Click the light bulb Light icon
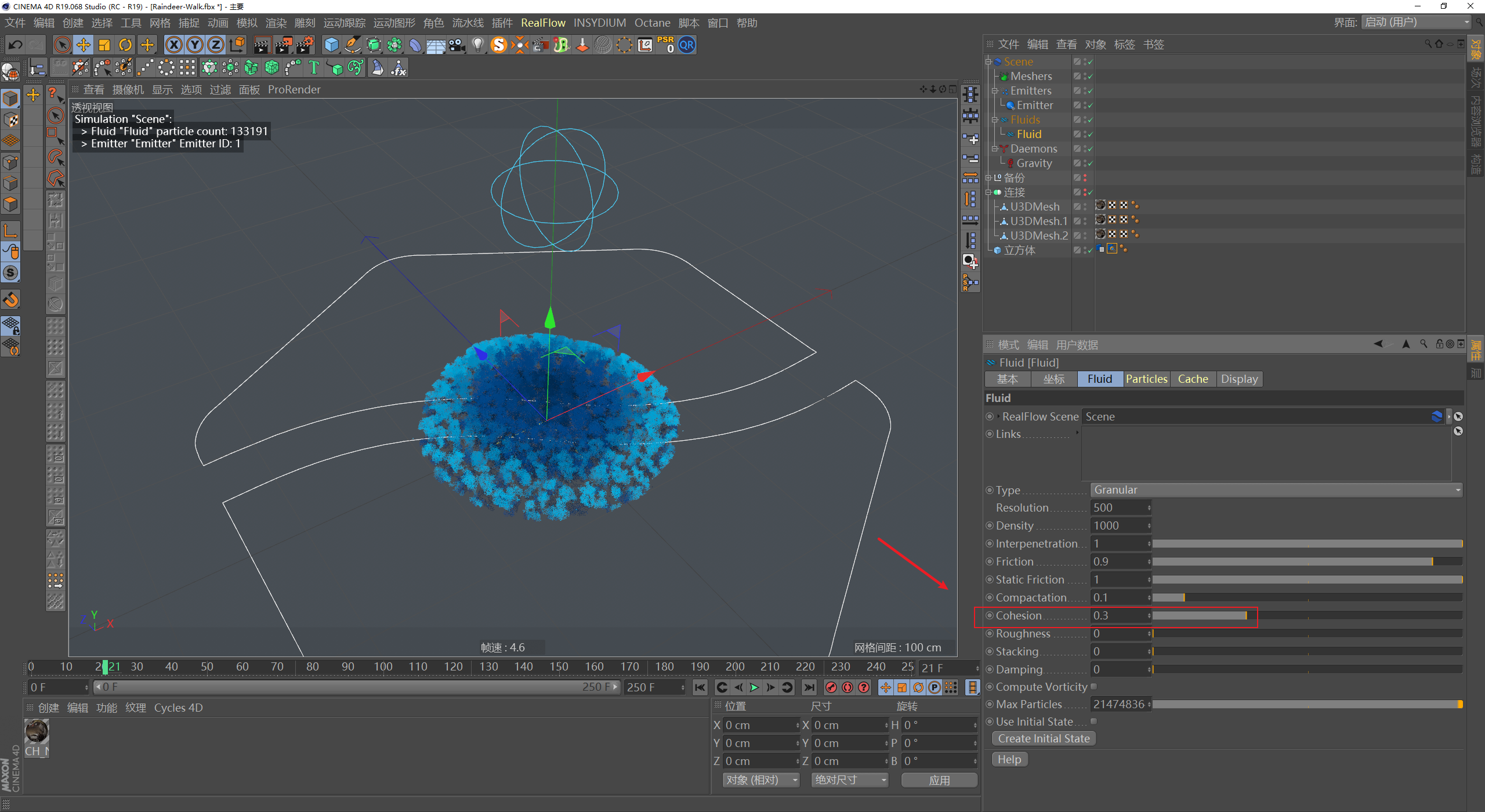The height and width of the screenshot is (812, 1485). click(477, 45)
